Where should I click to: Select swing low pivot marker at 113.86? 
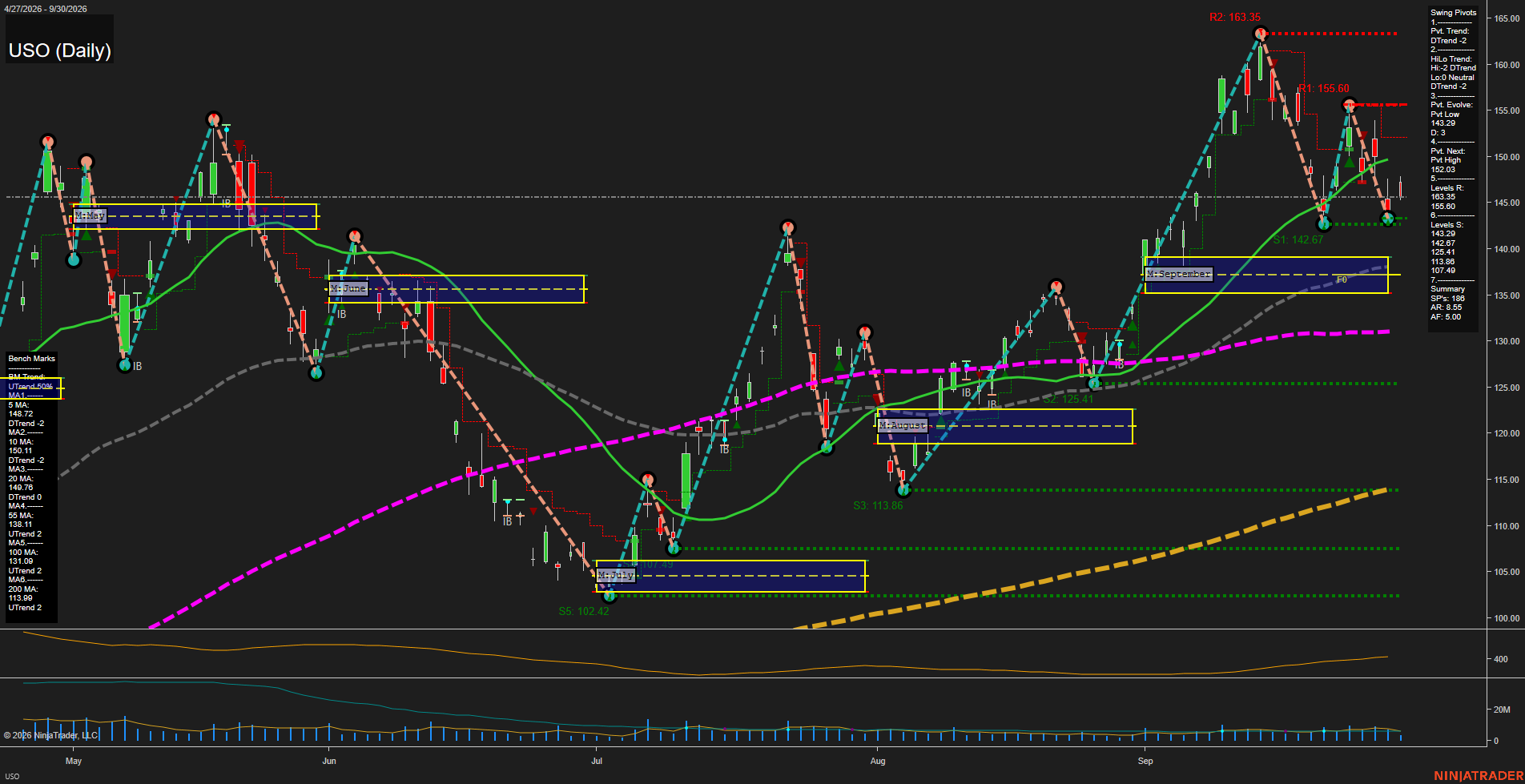[903, 489]
